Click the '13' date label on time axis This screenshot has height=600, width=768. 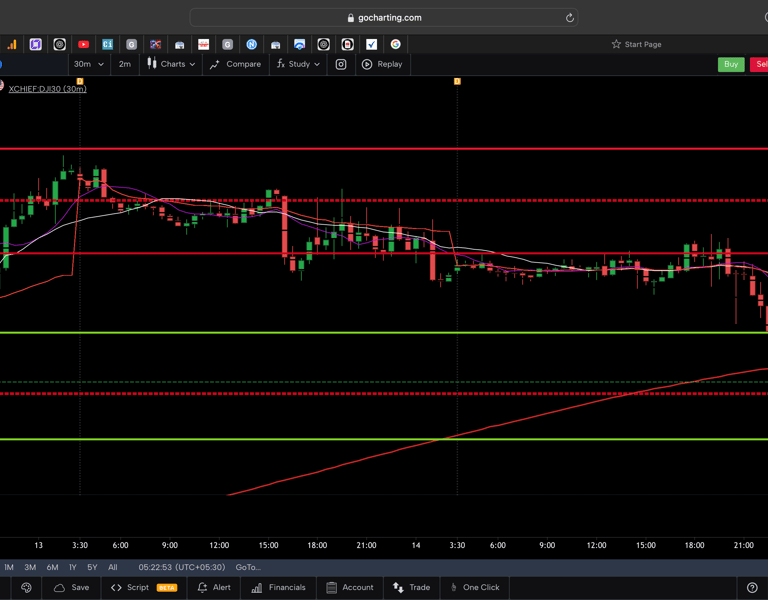(39, 545)
